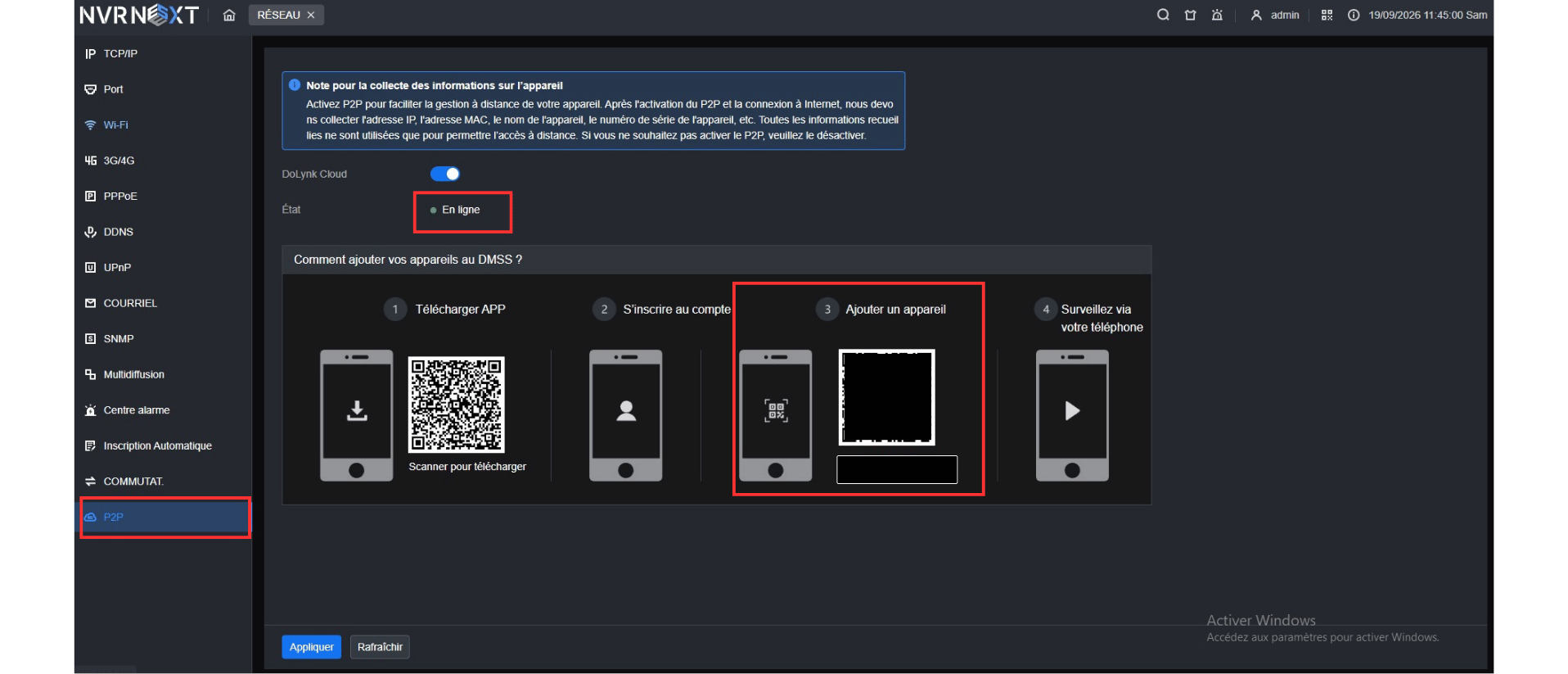Click the info icon beside the date
1568x674 pixels.
pyautogui.click(x=1354, y=15)
